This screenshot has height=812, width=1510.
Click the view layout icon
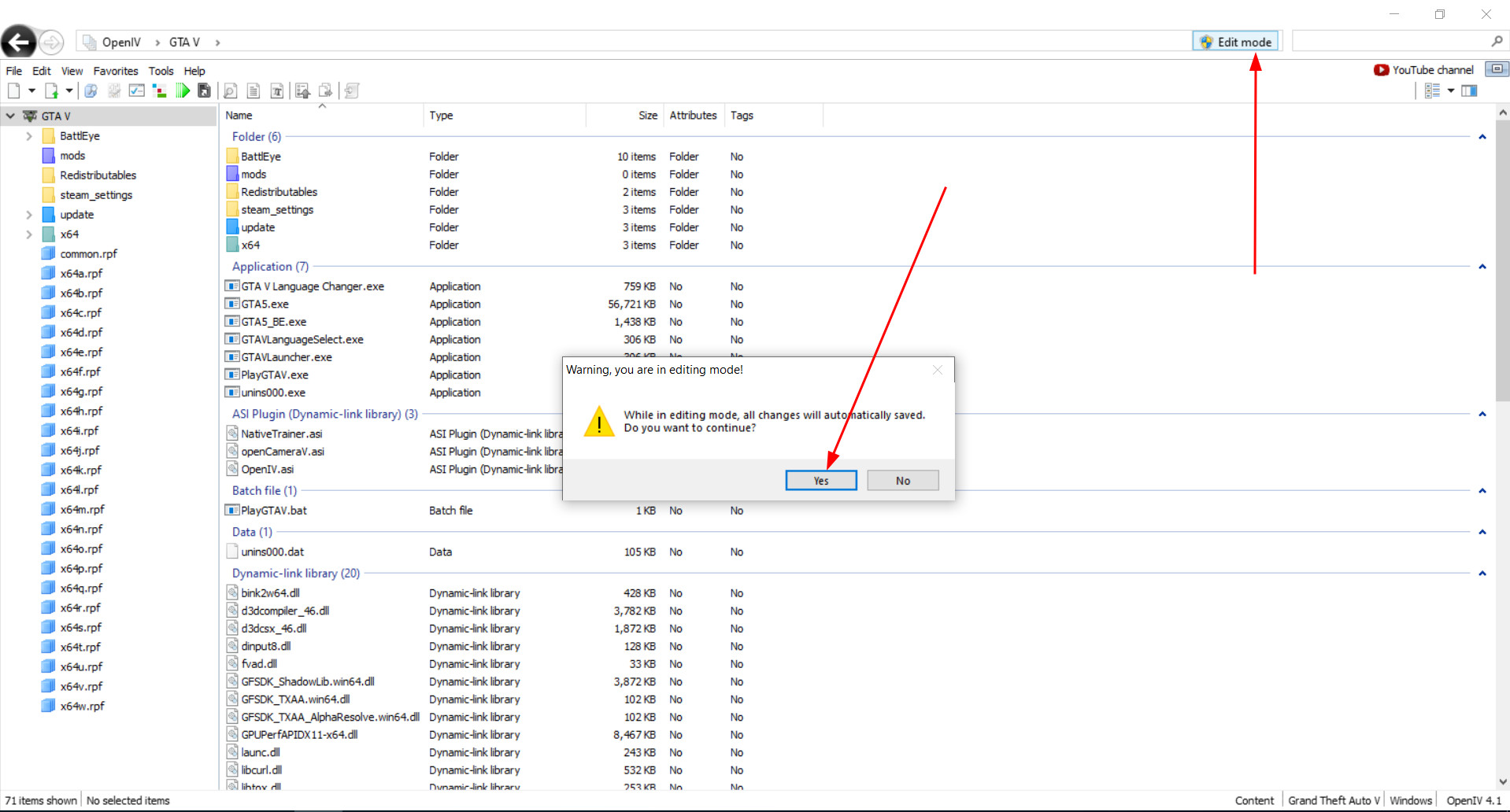(1433, 91)
